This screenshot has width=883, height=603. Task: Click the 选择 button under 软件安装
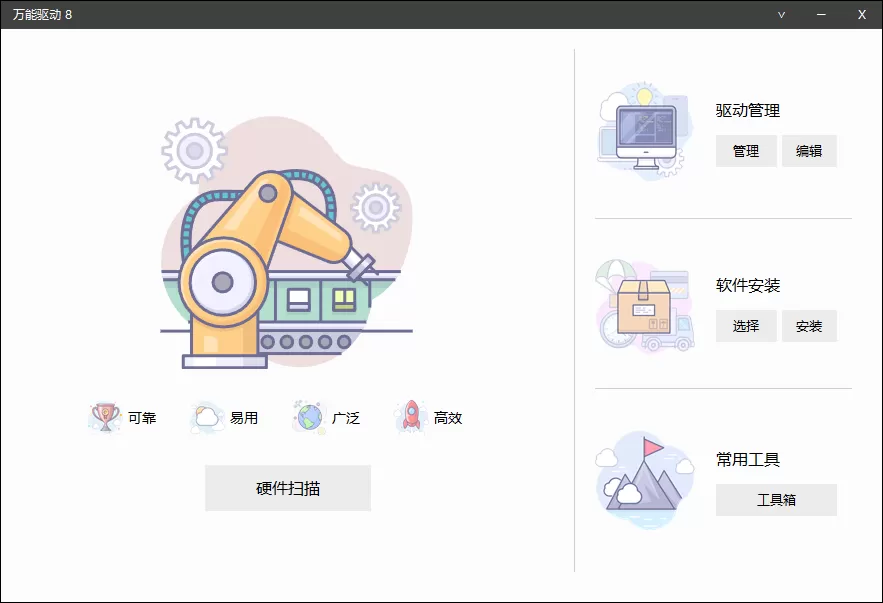coord(746,326)
